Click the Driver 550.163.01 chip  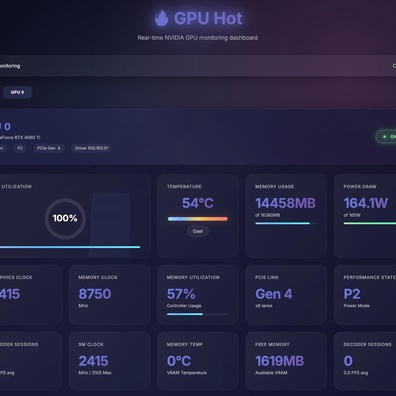tap(91, 148)
